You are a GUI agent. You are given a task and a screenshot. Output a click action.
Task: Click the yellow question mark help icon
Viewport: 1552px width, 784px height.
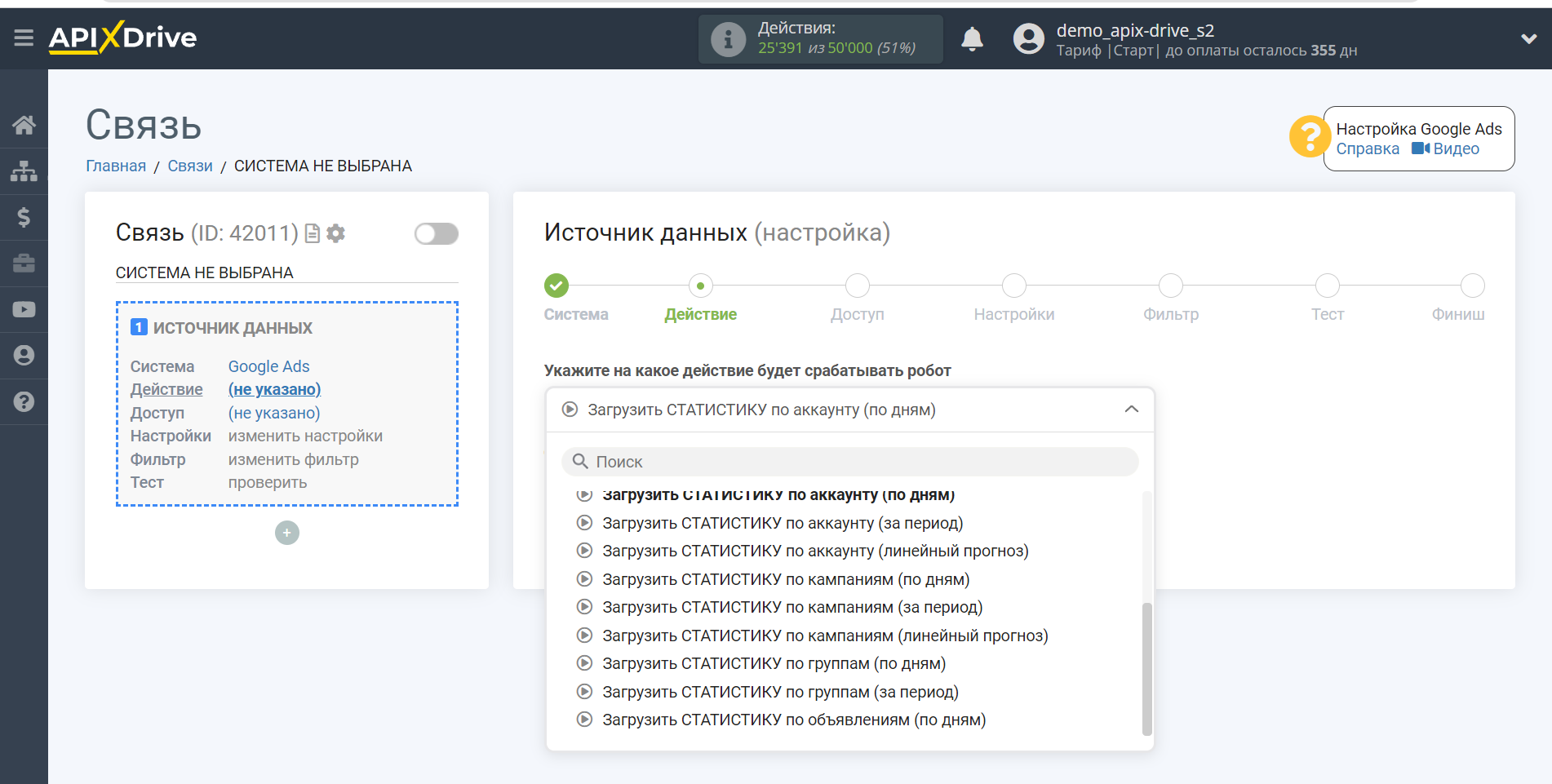tap(1309, 136)
